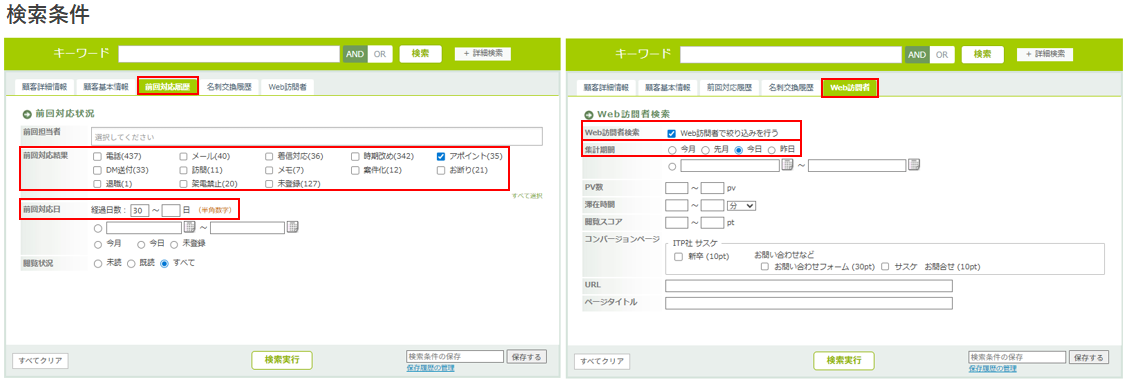Check the 架電禁止(20) checkbox
This screenshot has height=381, width=1125.
pyautogui.click(x=184, y=184)
